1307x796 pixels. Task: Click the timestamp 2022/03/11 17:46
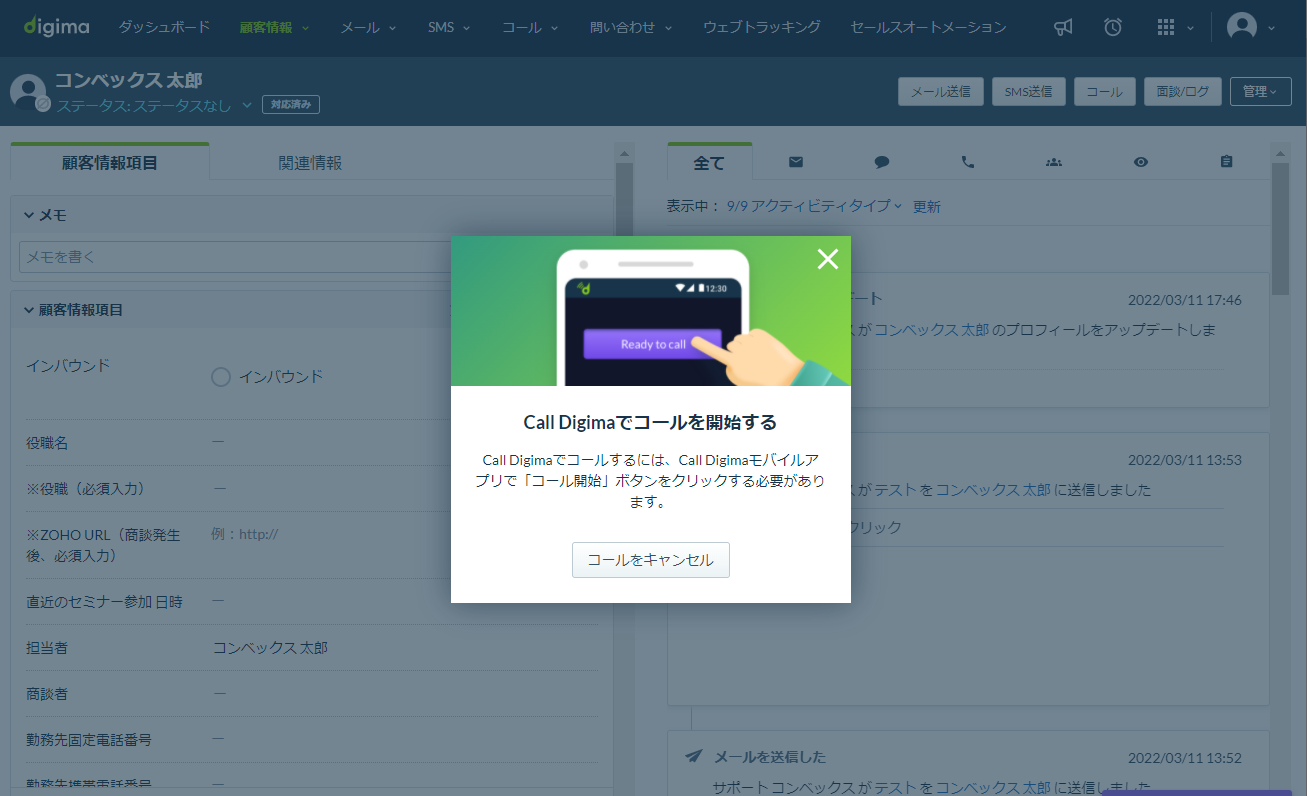tap(1185, 300)
